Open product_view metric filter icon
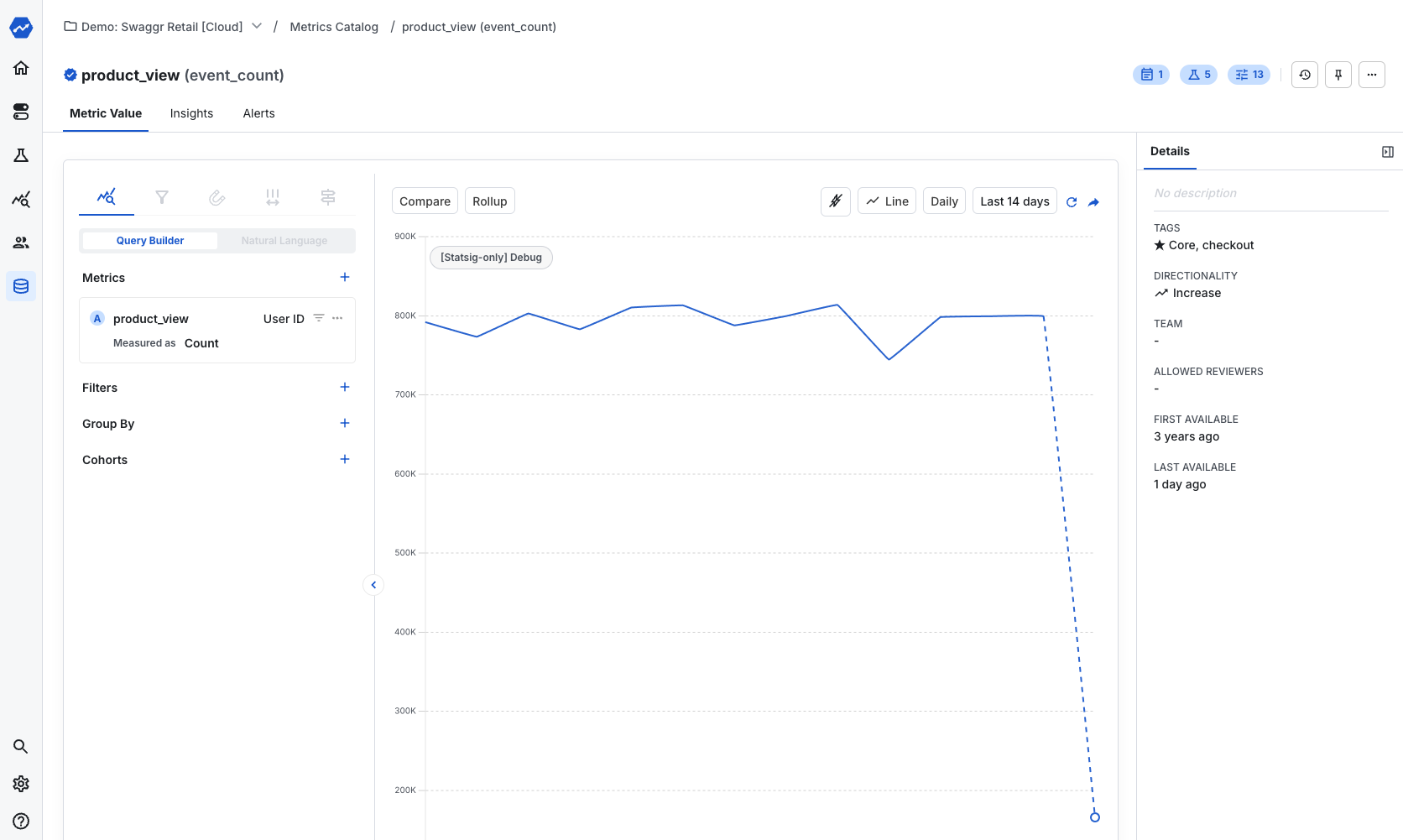Screen dimensions: 1403x840 tap(319, 318)
